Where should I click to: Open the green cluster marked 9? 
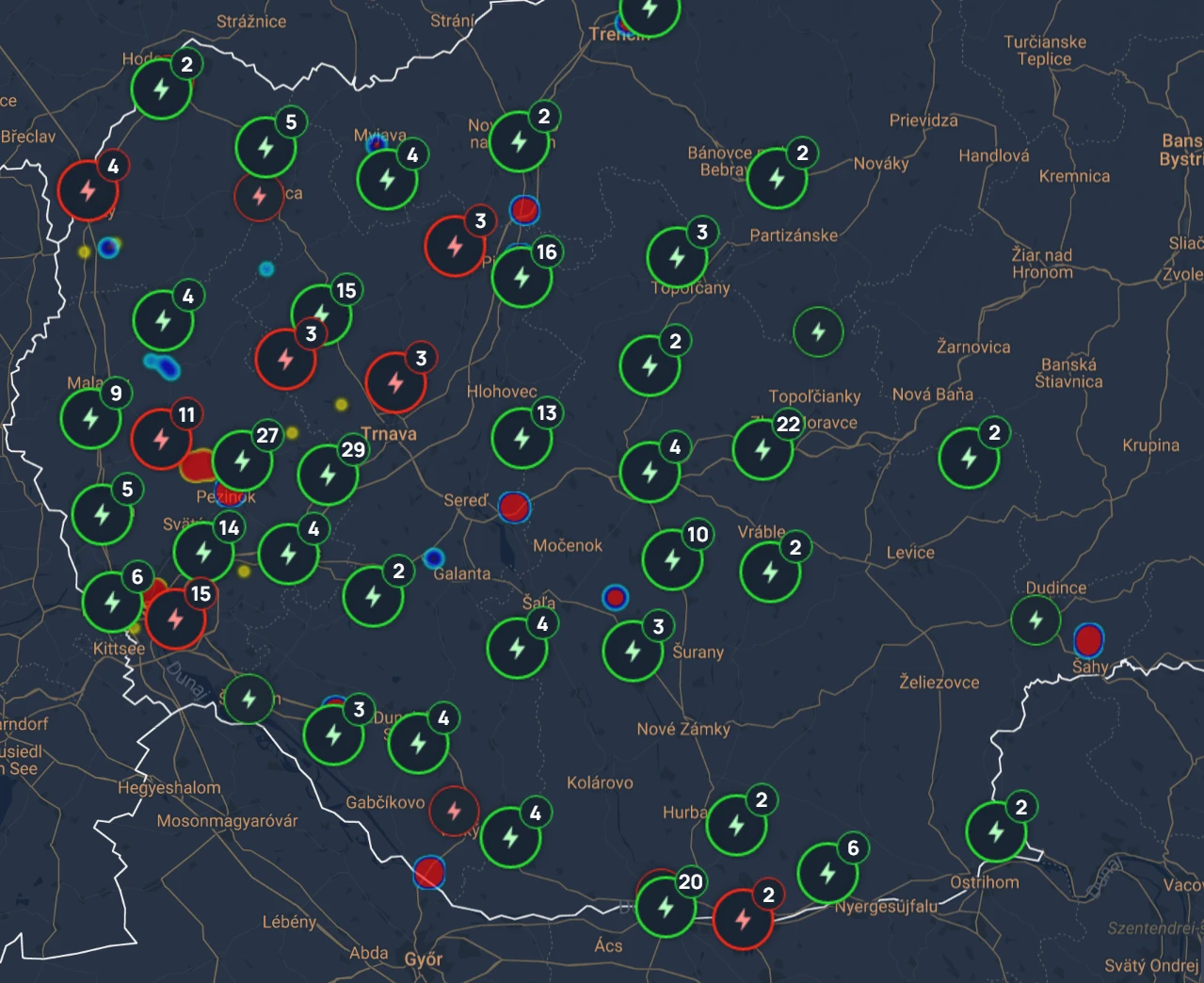90,418
